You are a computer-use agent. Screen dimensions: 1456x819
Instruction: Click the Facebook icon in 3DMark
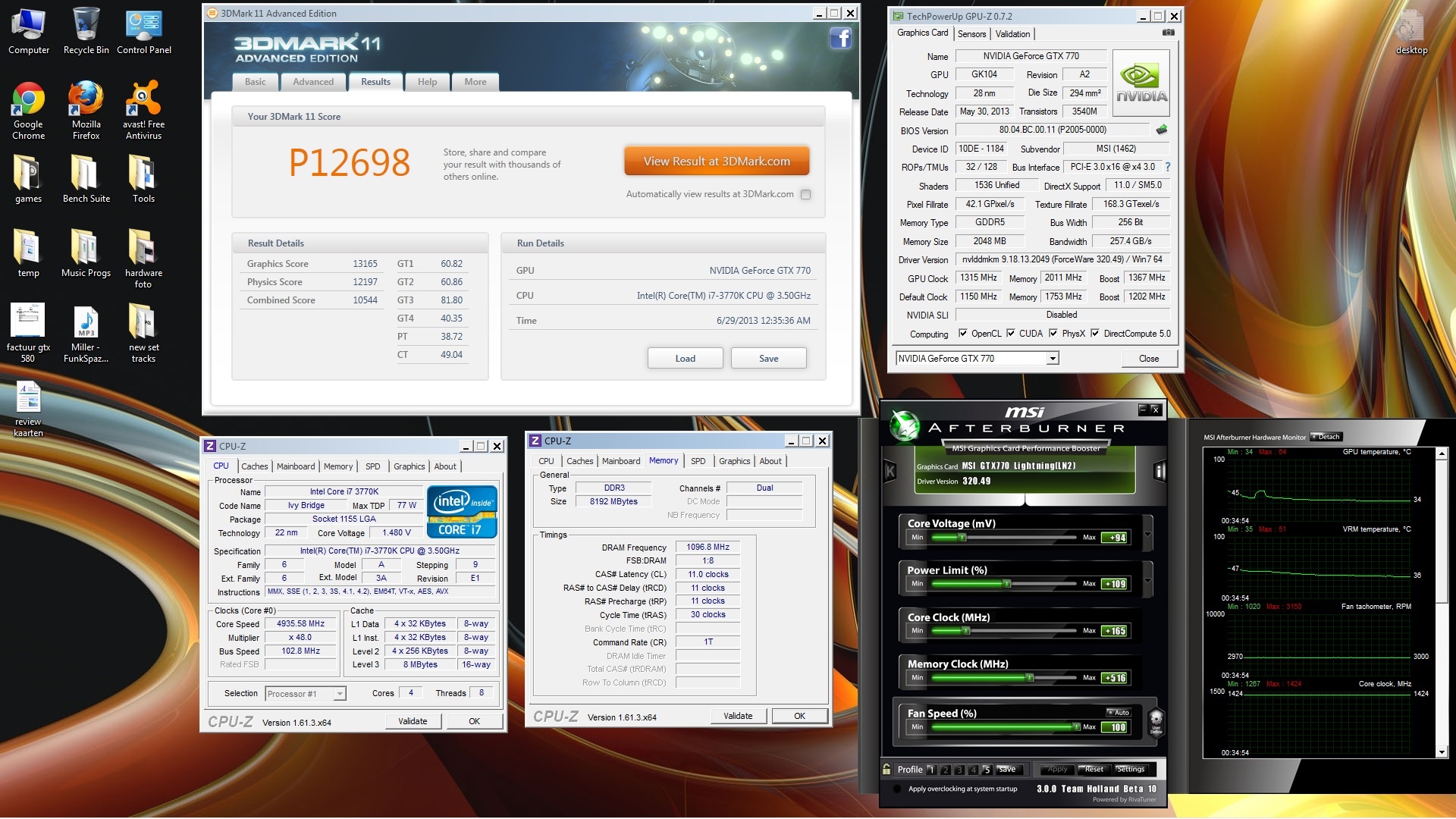(x=840, y=38)
